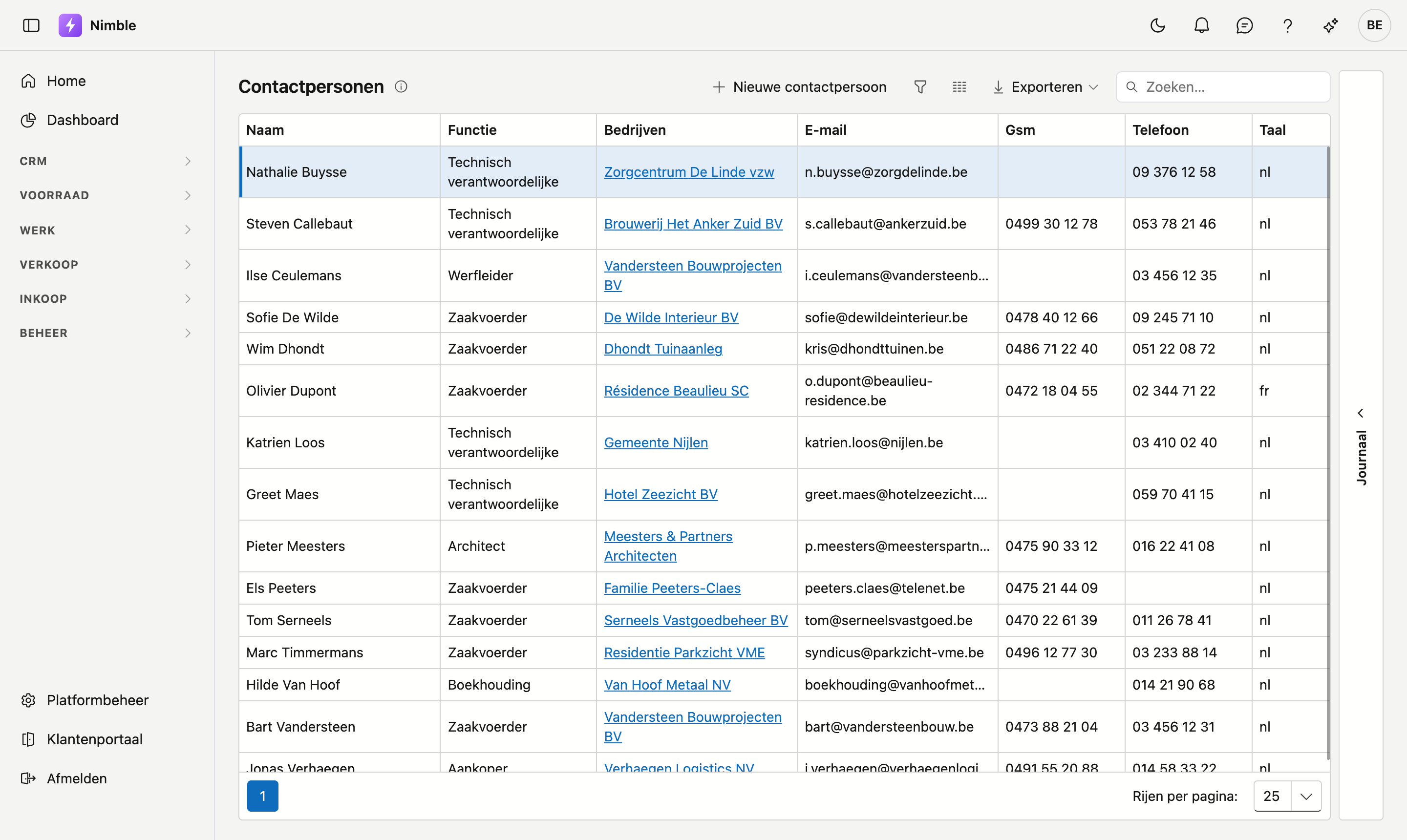Click Pieter Meesters Architect function cell

518,546
